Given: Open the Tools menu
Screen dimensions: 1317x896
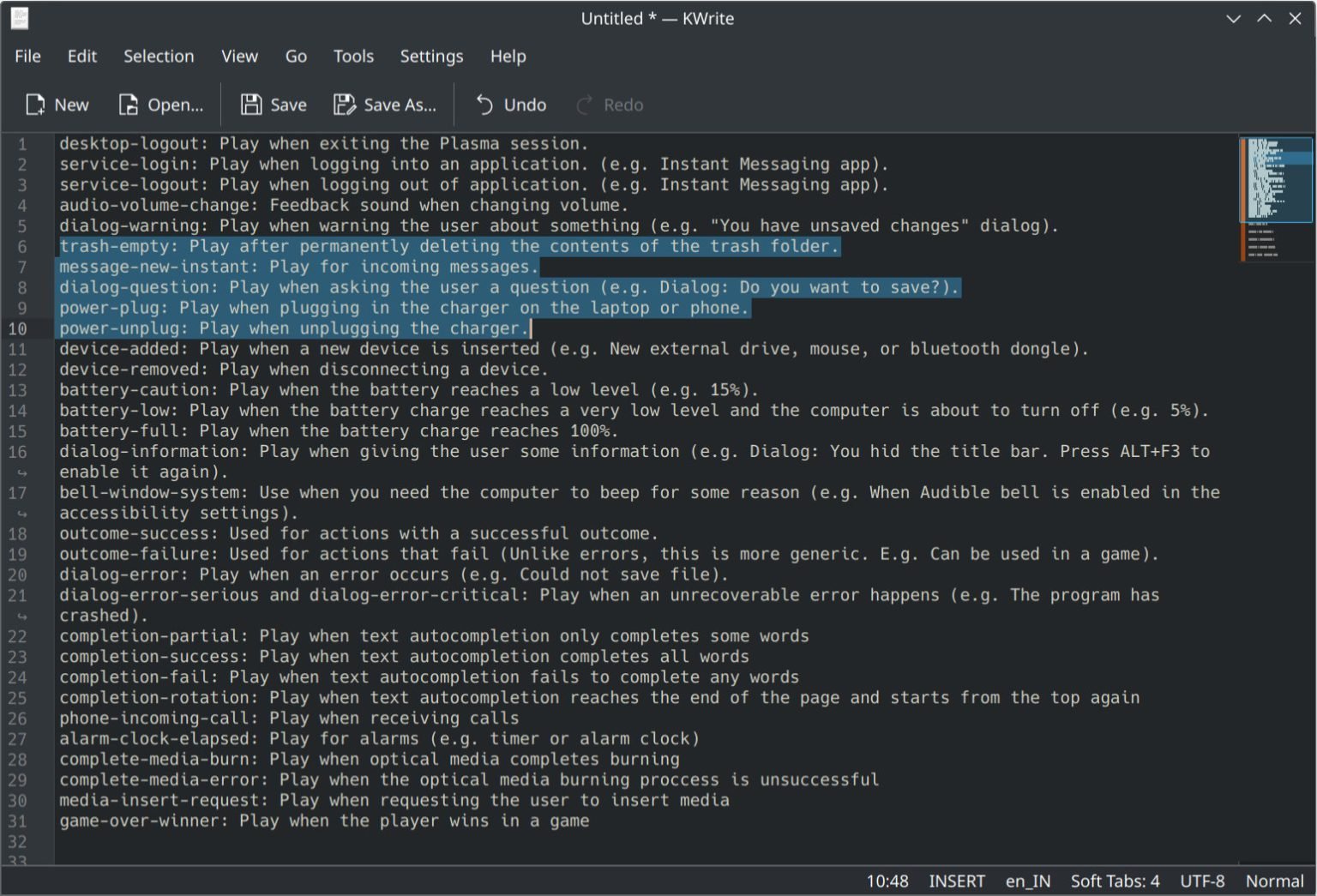Looking at the screenshot, I should coord(353,57).
